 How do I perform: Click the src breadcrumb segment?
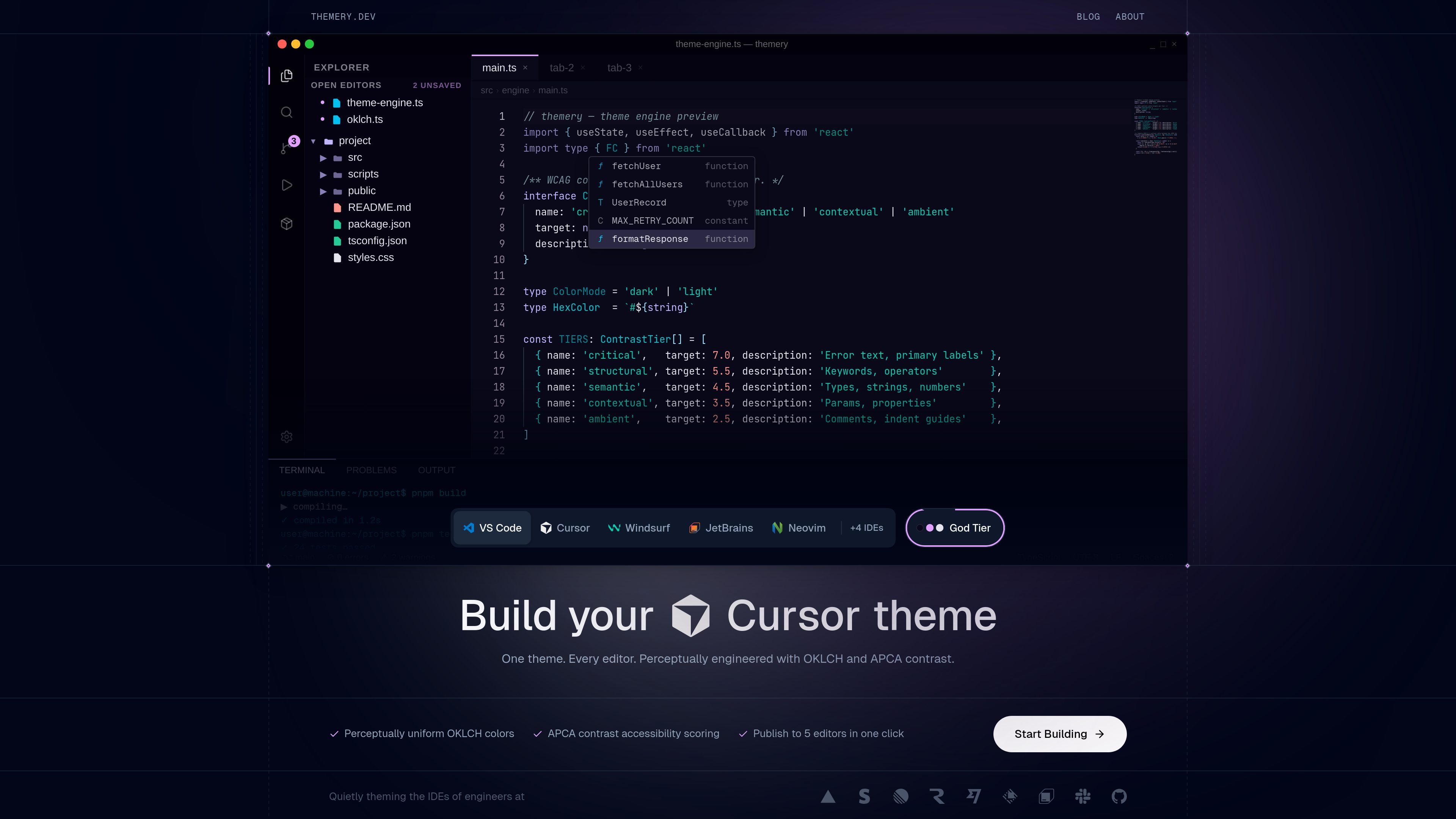pyautogui.click(x=486, y=91)
